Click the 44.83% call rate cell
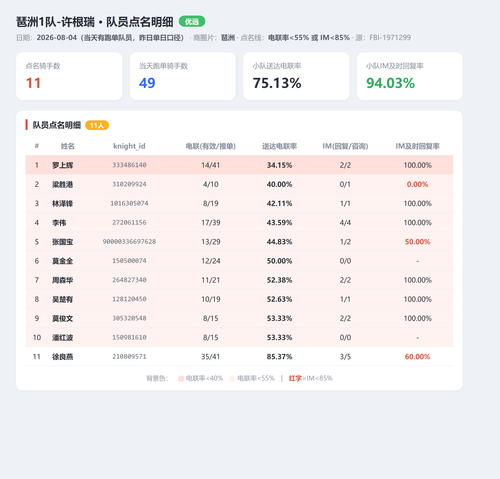Viewport: 500px width, 479px height. 279,242
